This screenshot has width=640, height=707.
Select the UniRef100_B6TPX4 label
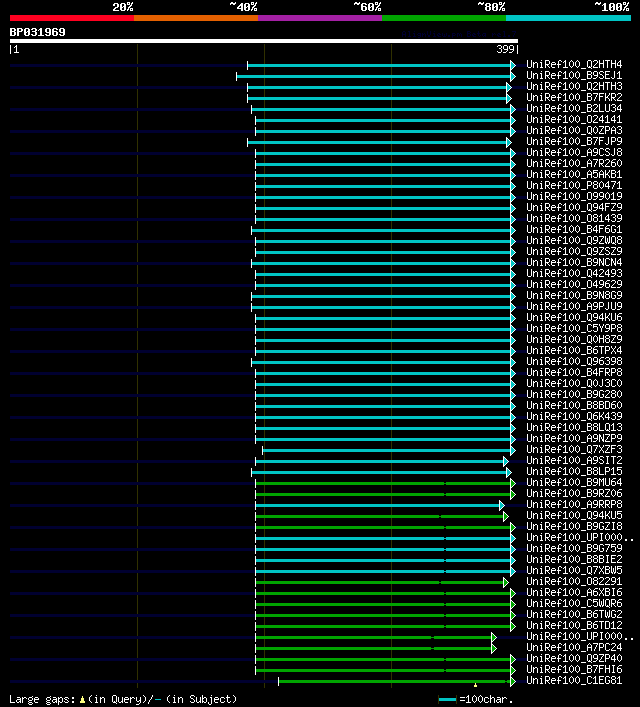pos(574,350)
